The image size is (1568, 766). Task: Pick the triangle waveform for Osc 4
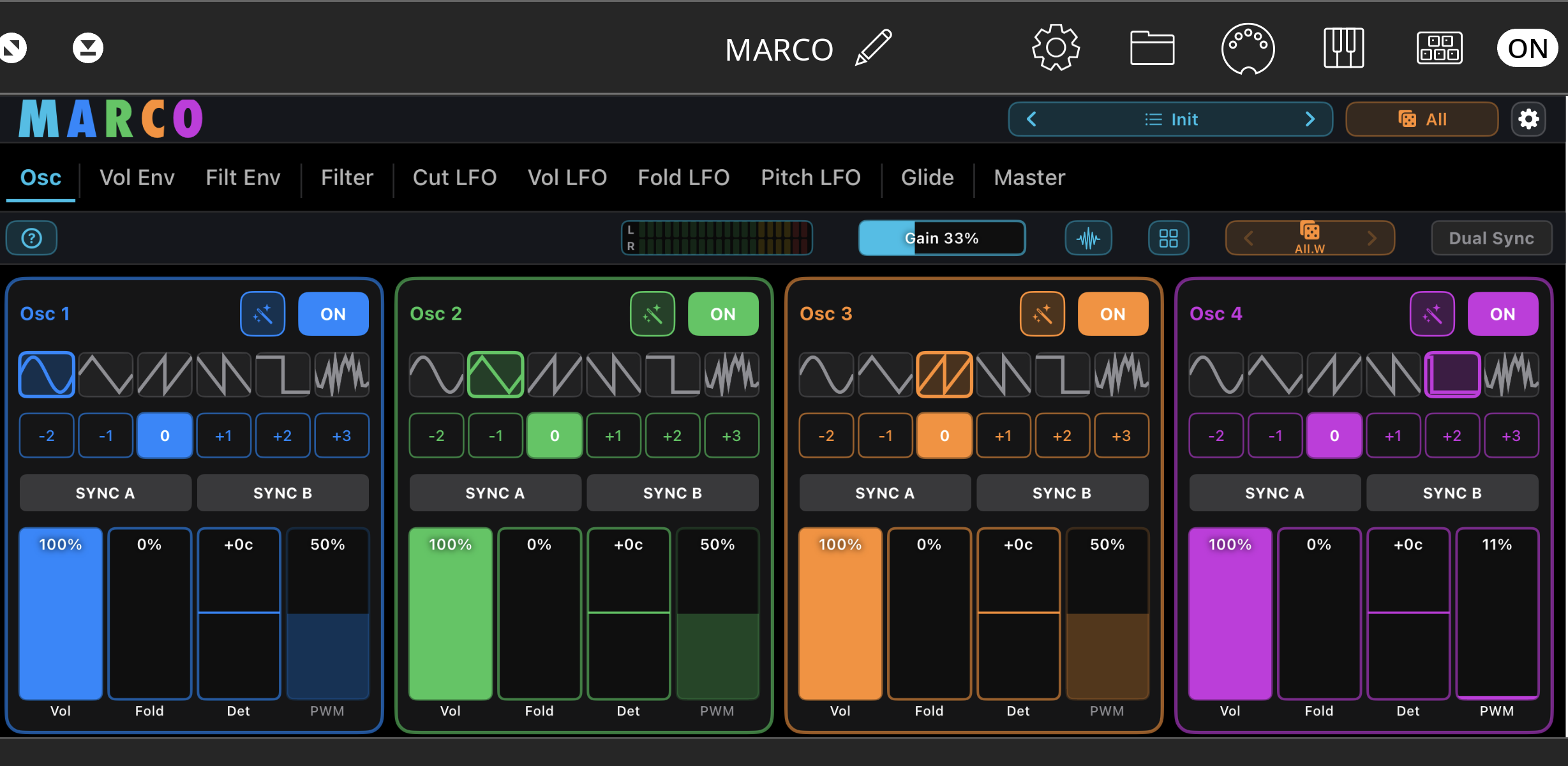coord(1275,375)
